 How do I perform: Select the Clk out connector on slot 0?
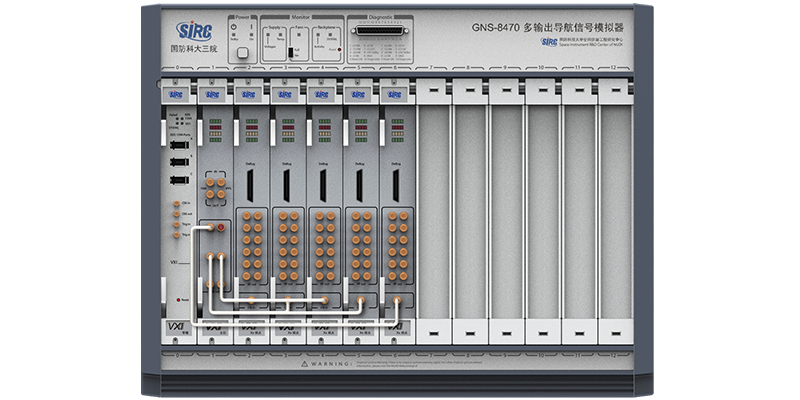[x=176, y=213]
